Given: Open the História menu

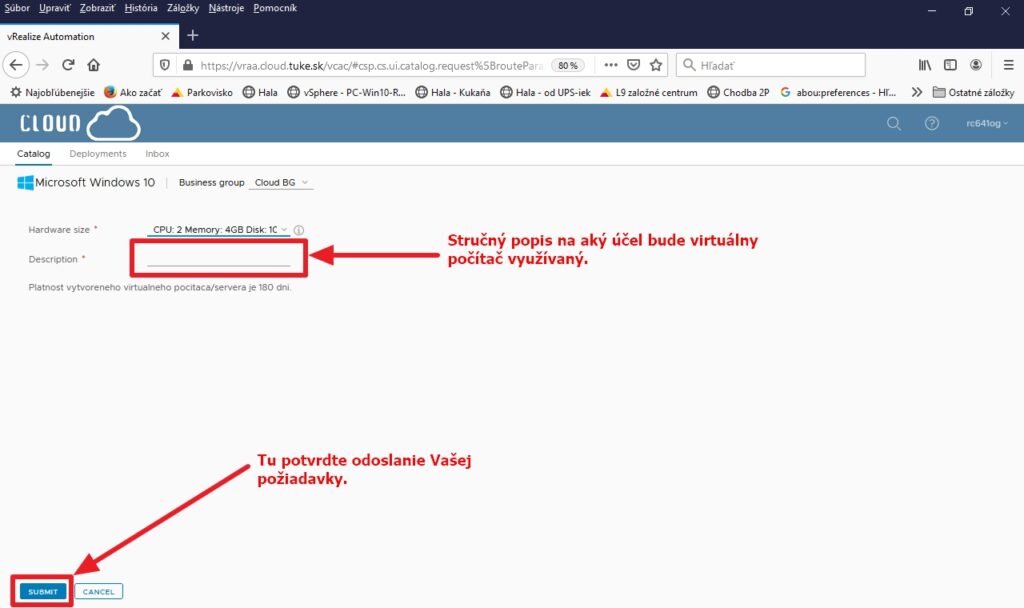Looking at the screenshot, I should (x=141, y=8).
